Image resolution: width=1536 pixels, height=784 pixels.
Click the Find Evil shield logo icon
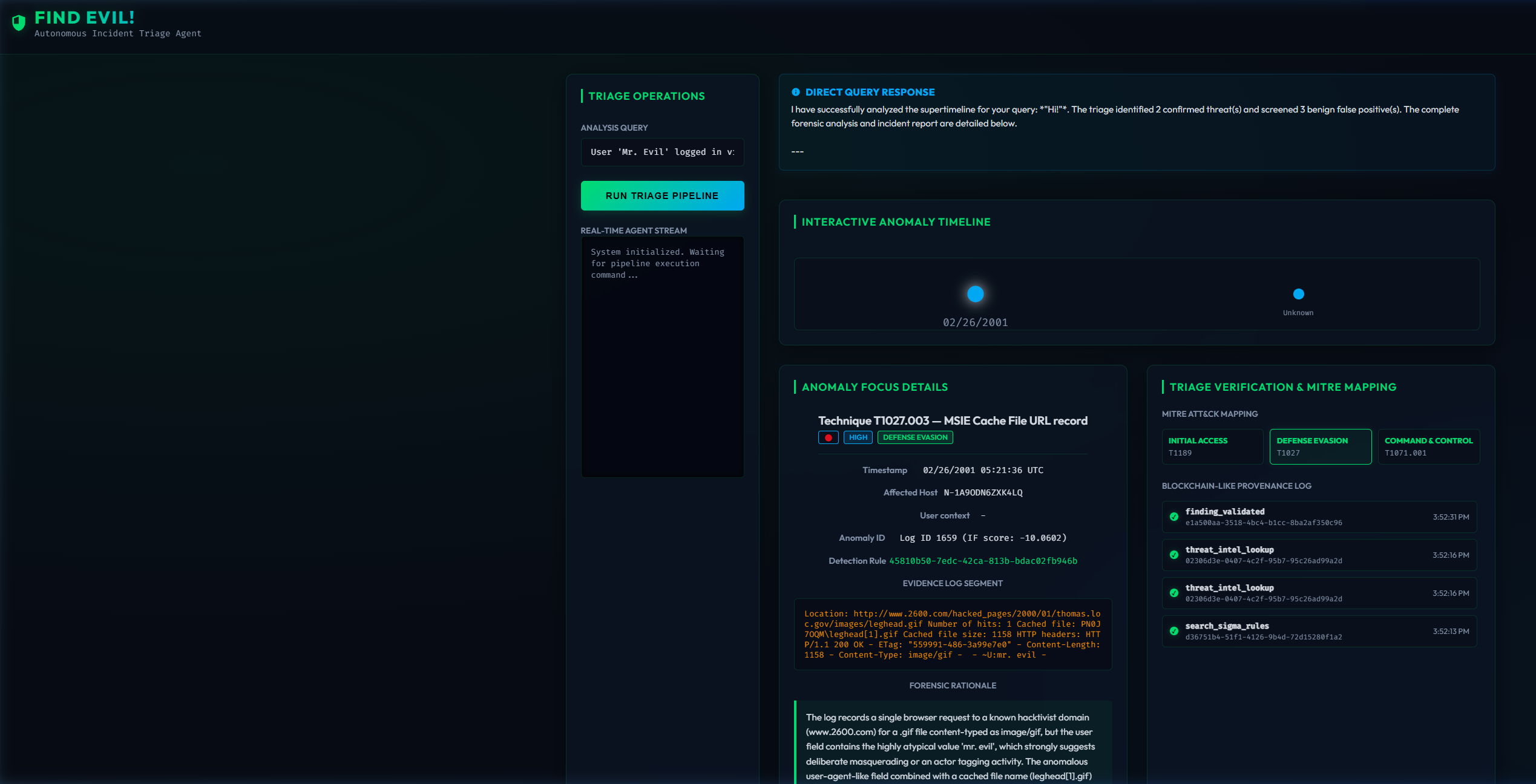pos(19,23)
